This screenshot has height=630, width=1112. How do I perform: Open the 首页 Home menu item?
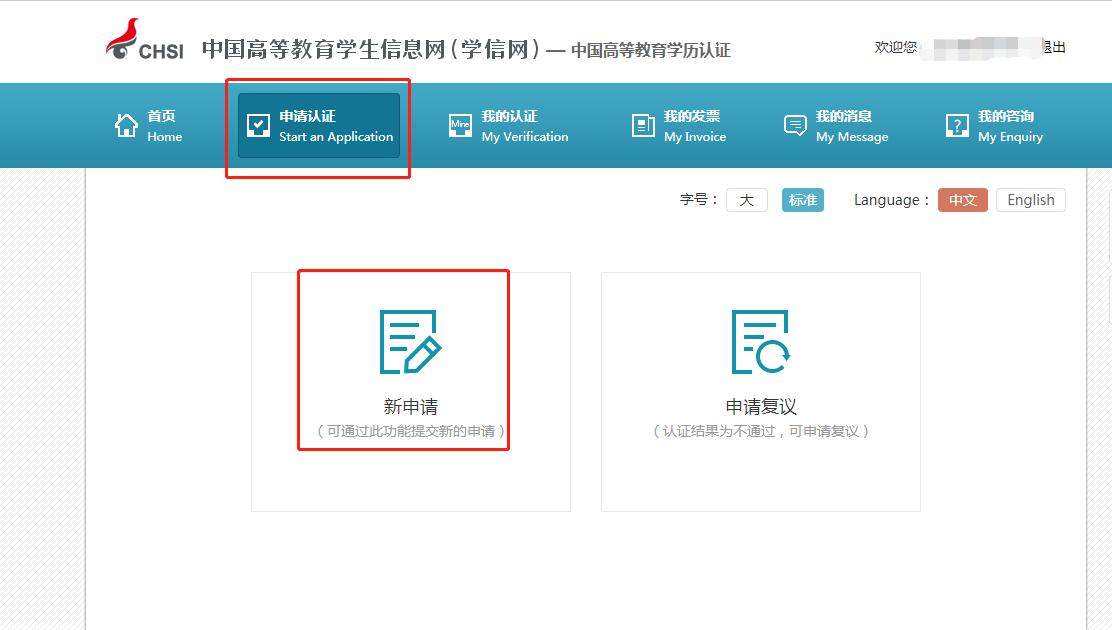tap(148, 125)
